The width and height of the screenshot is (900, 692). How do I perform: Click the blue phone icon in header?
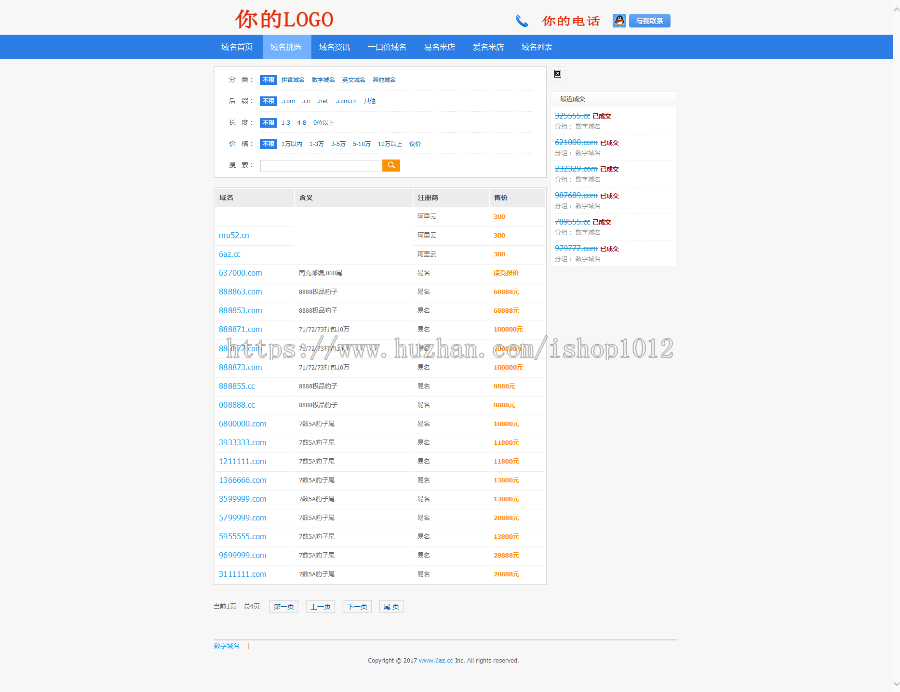point(521,21)
